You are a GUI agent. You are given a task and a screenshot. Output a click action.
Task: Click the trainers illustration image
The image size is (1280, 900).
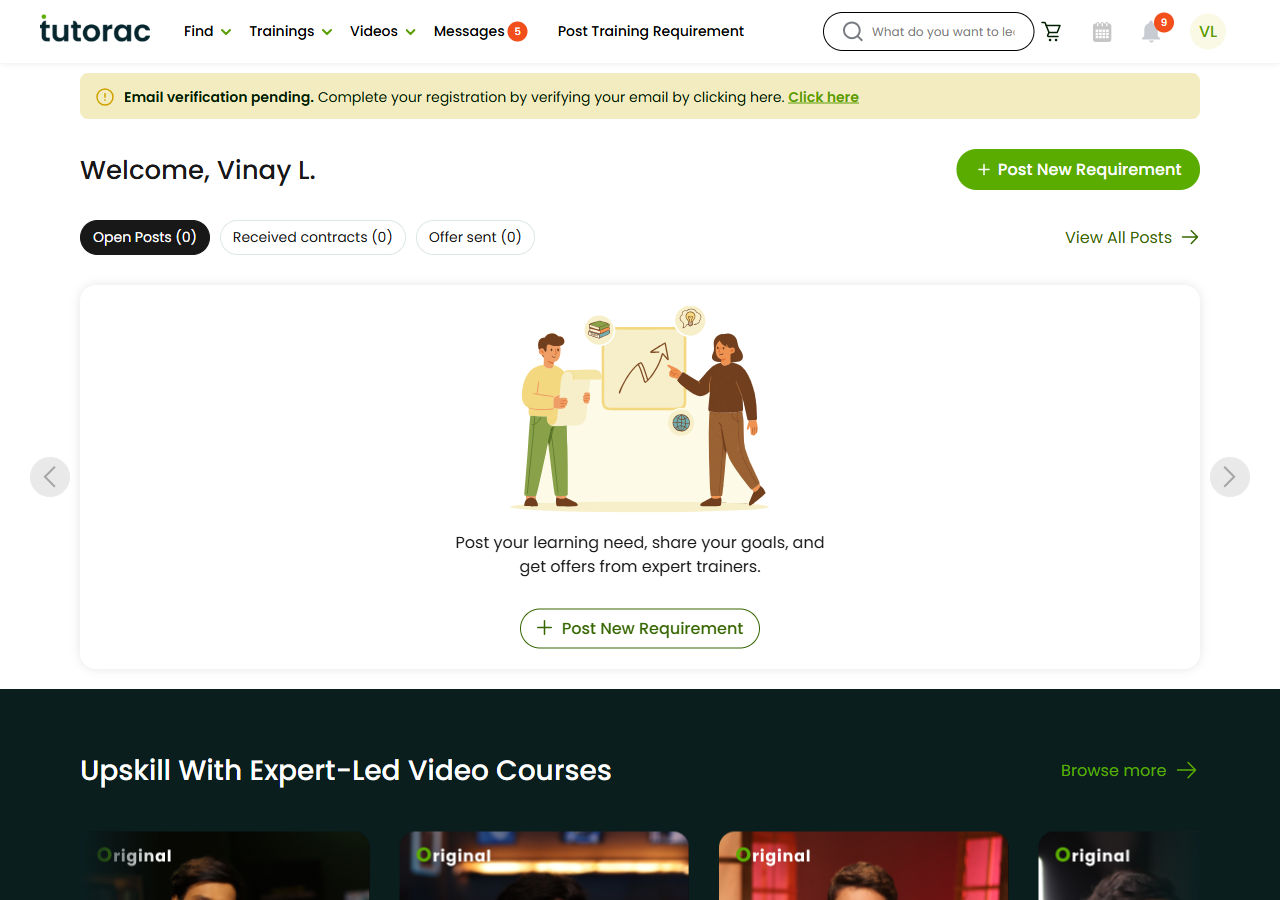(640, 408)
